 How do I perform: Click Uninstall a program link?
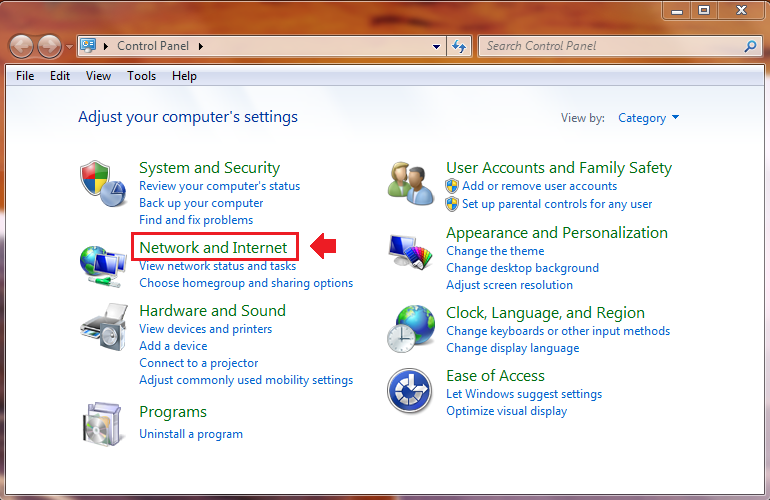coord(191,434)
